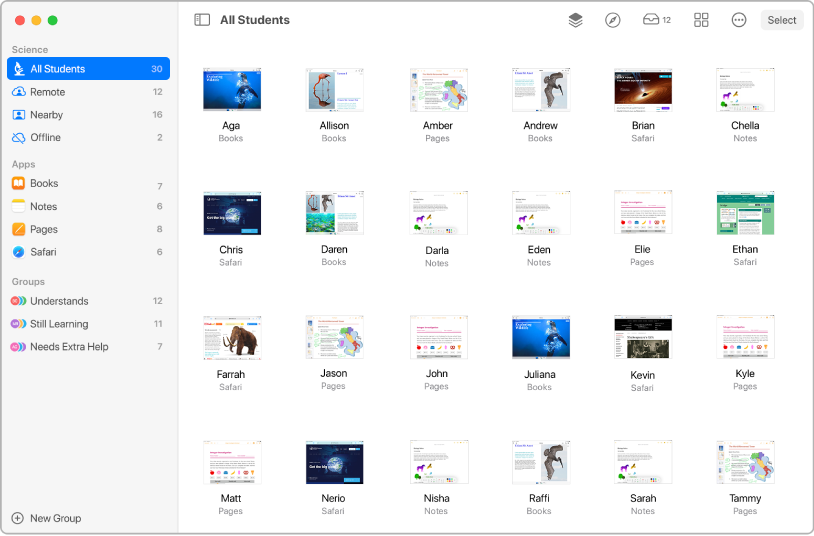Show Remote students list

coord(88,92)
